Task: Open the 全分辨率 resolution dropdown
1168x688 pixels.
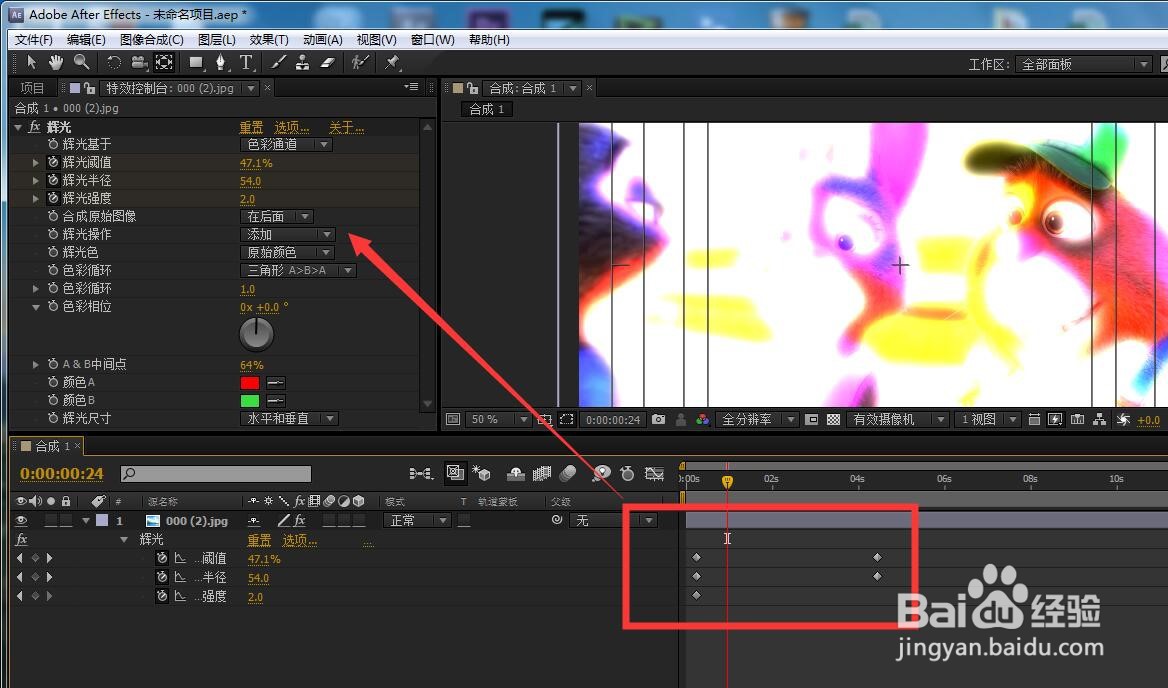Action: point(757,419)
